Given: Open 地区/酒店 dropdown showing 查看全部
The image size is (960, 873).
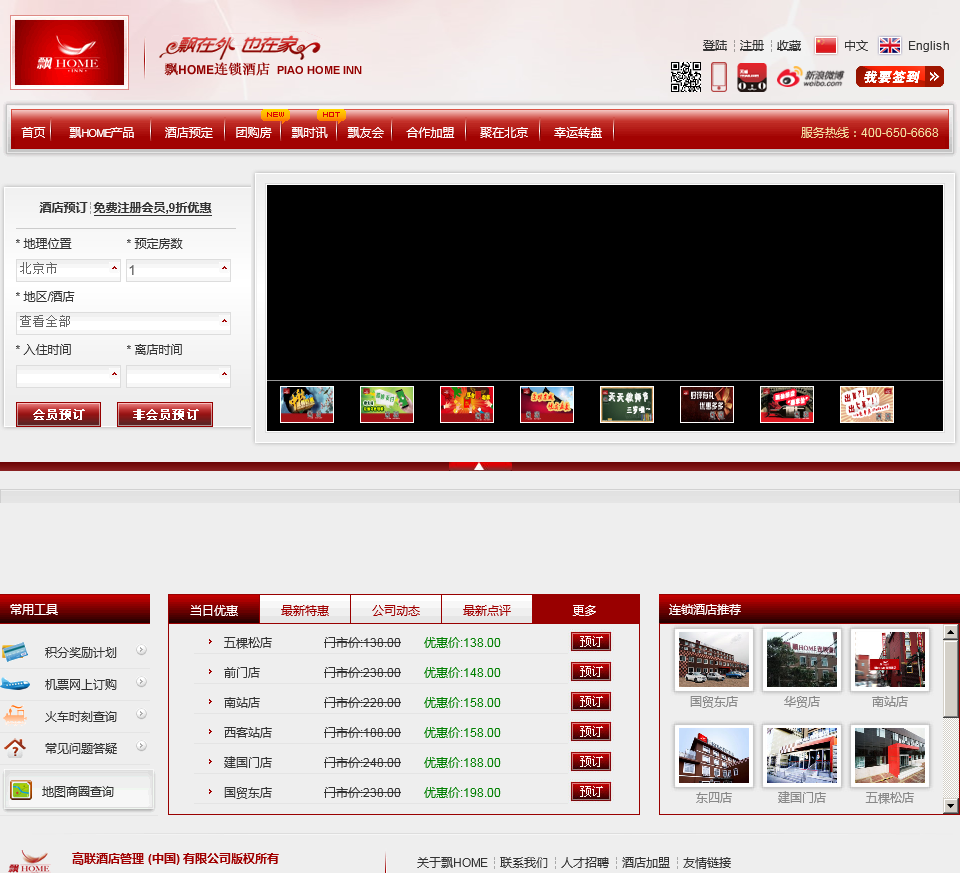Looking at the screenshot, I should pos(123,323).
